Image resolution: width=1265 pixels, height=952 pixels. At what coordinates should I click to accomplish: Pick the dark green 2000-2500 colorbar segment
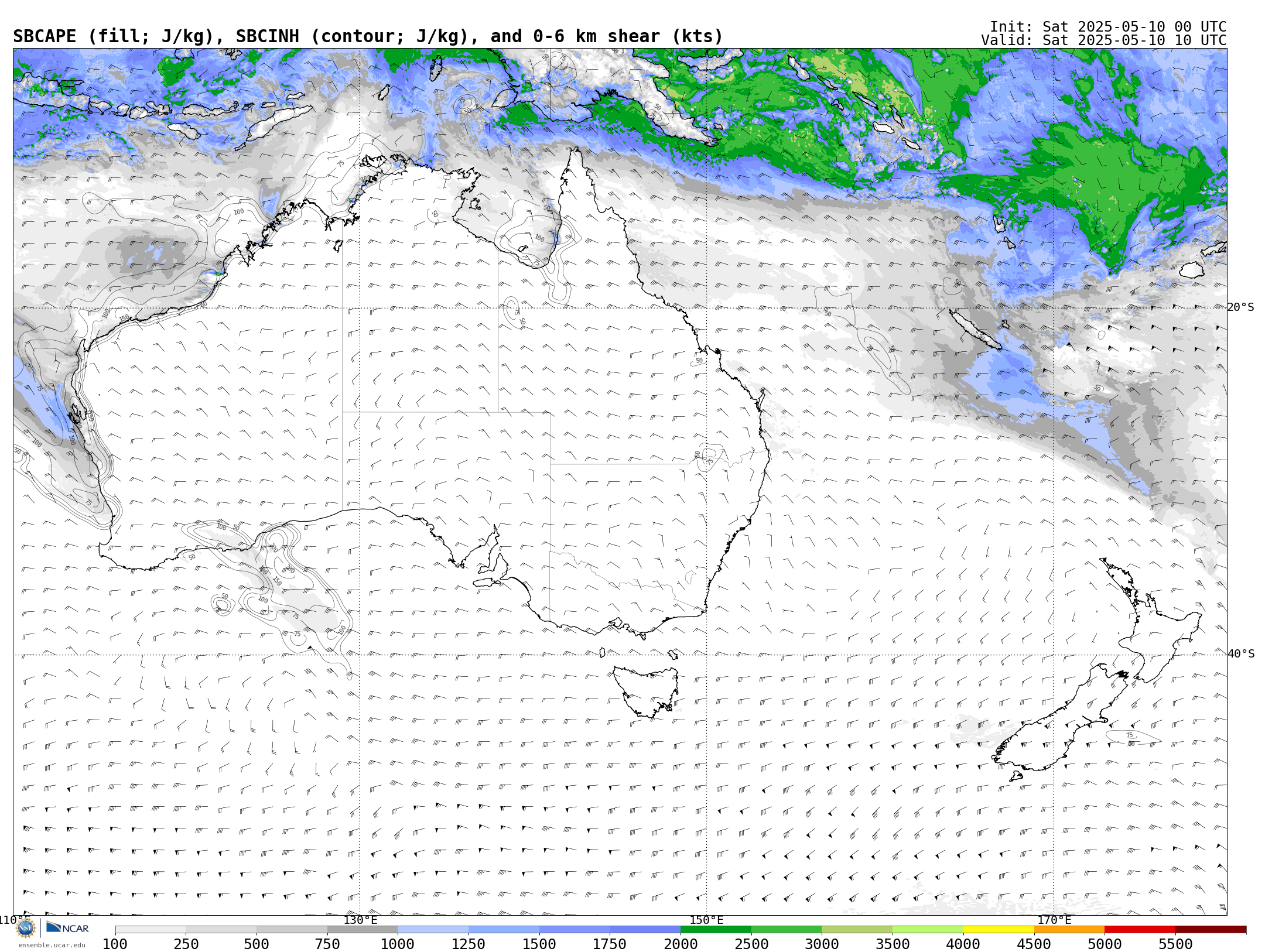(x=716, y=930)
